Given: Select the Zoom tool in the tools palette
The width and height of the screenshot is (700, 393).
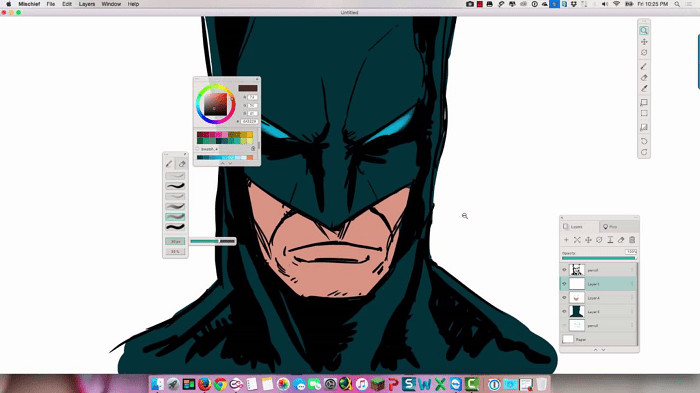Looking at the screenshot, I should coord(644,30).
